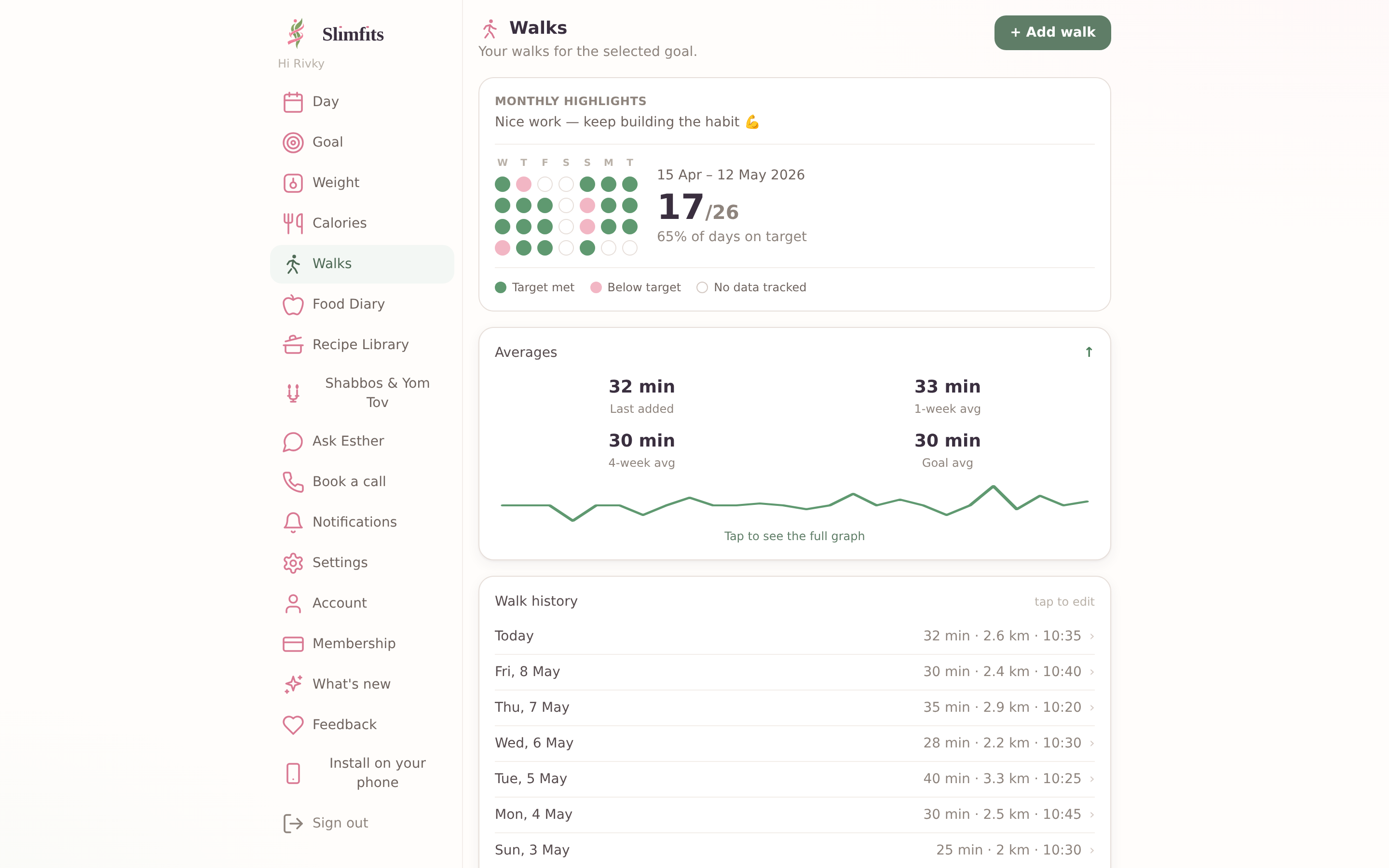The width and height of the screenshot is (1389, 868).
Task: Click the Recipe Library pot icon
Action: pyautogui.click(x=293, y=345)
